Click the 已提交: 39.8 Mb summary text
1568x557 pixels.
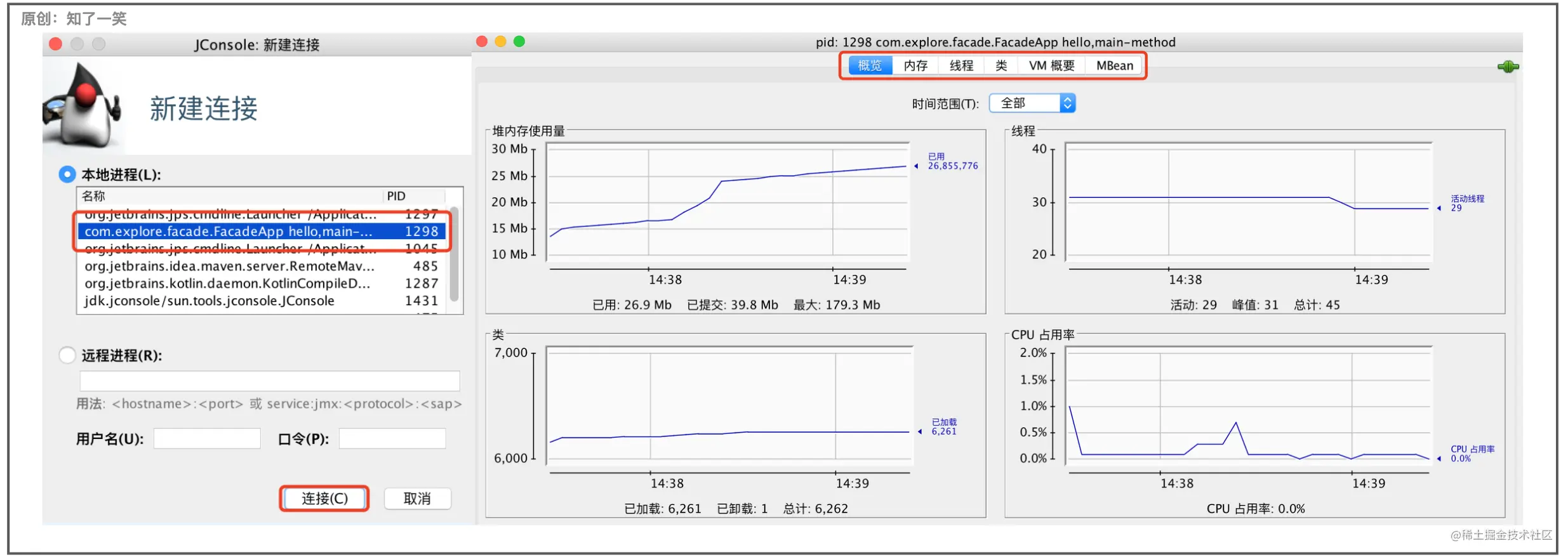pos(733,305)
